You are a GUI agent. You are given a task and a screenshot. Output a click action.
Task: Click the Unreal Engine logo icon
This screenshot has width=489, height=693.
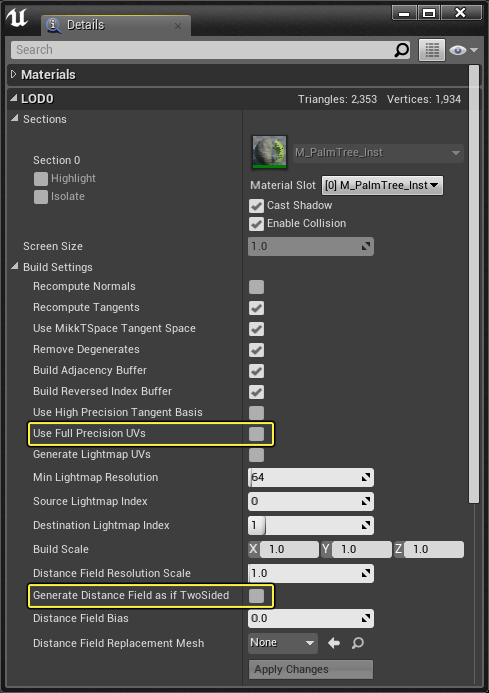click(x=17, y=18)
